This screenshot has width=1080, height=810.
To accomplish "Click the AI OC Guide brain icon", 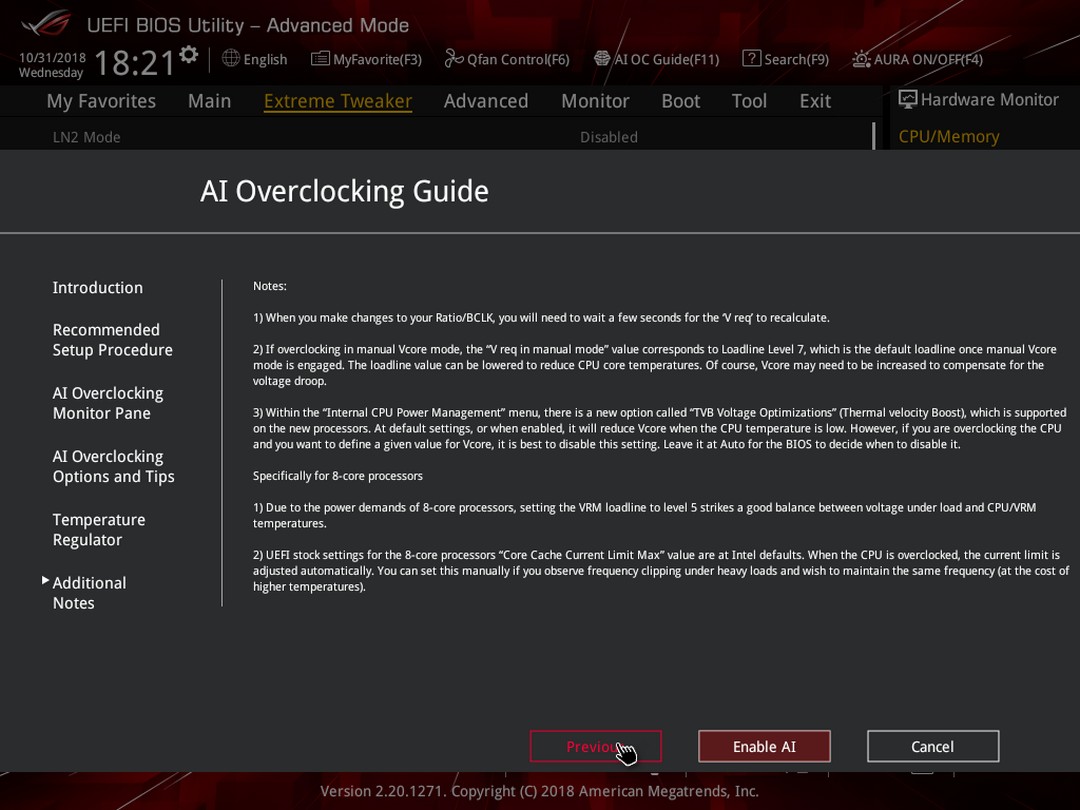I will 602,59.
